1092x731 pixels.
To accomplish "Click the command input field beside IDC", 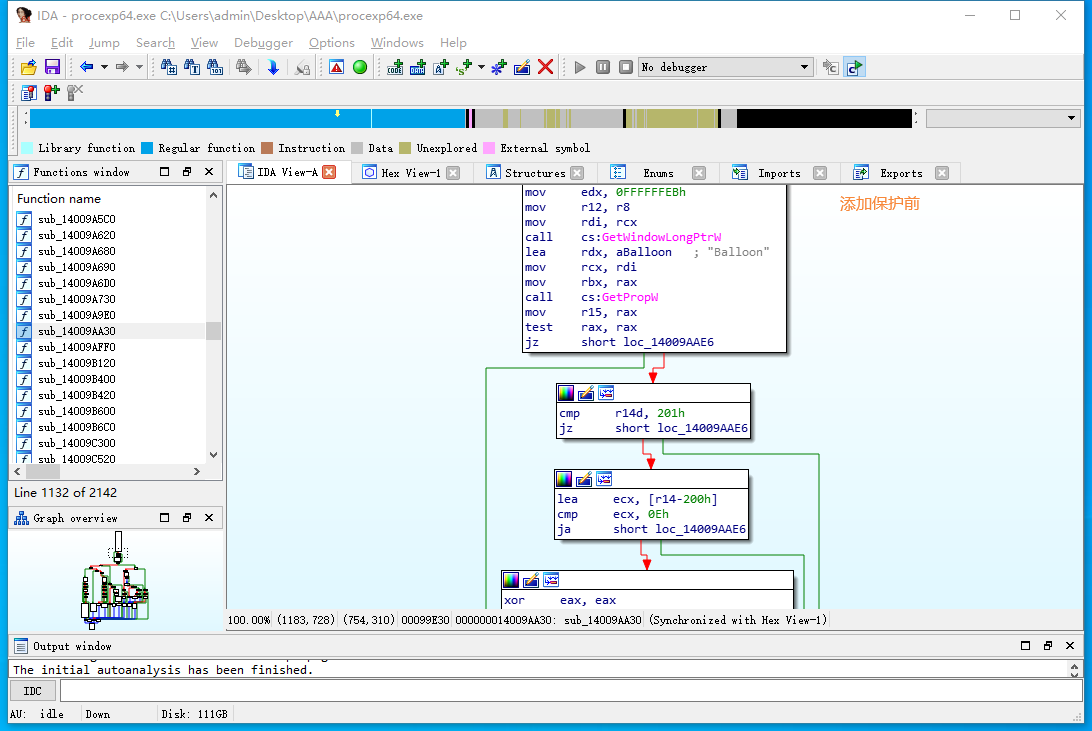I will [570, 691].
